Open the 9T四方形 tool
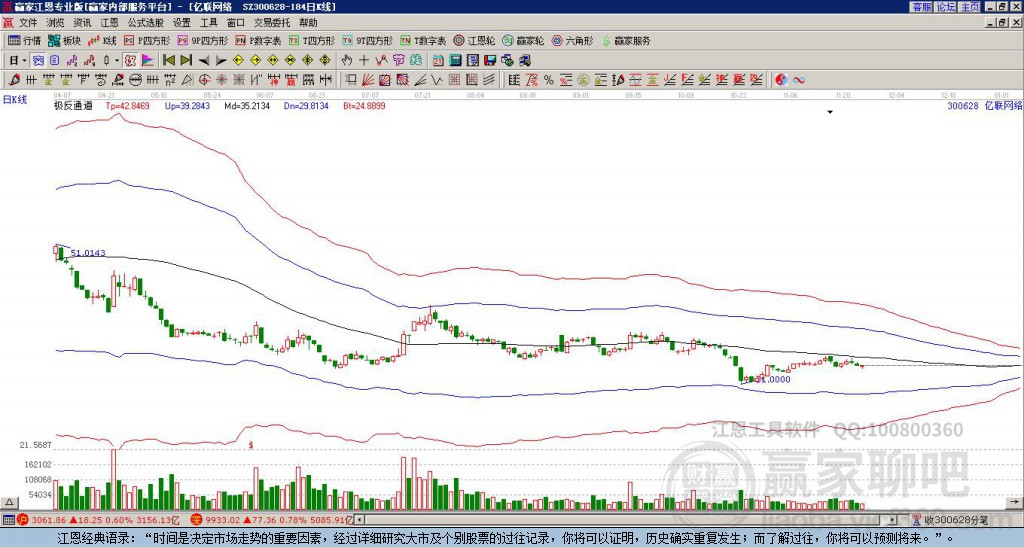1024x548 pixels. [367, 40]
